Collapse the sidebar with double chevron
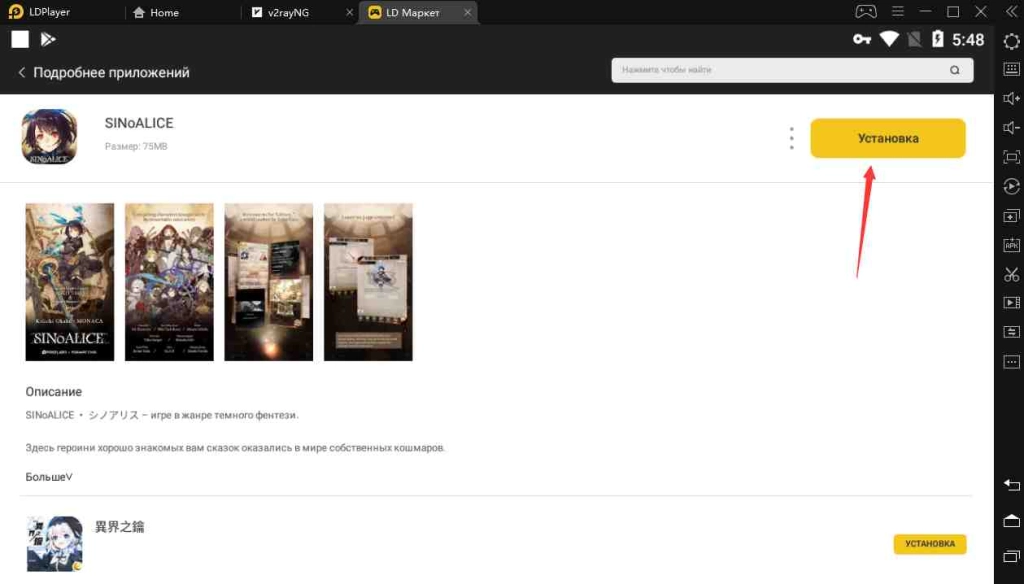The image size is (1024, 584). pyautogui.click(x=1011, y=12)
